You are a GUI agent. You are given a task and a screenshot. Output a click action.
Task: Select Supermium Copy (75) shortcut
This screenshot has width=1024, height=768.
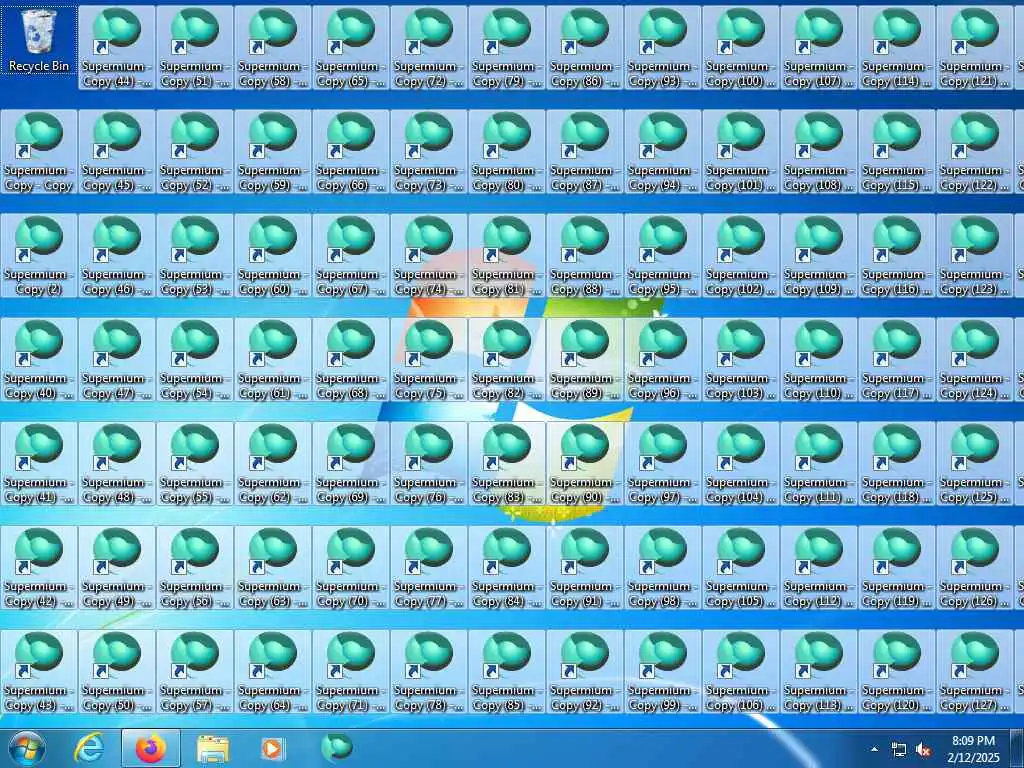tap(429, 359)
